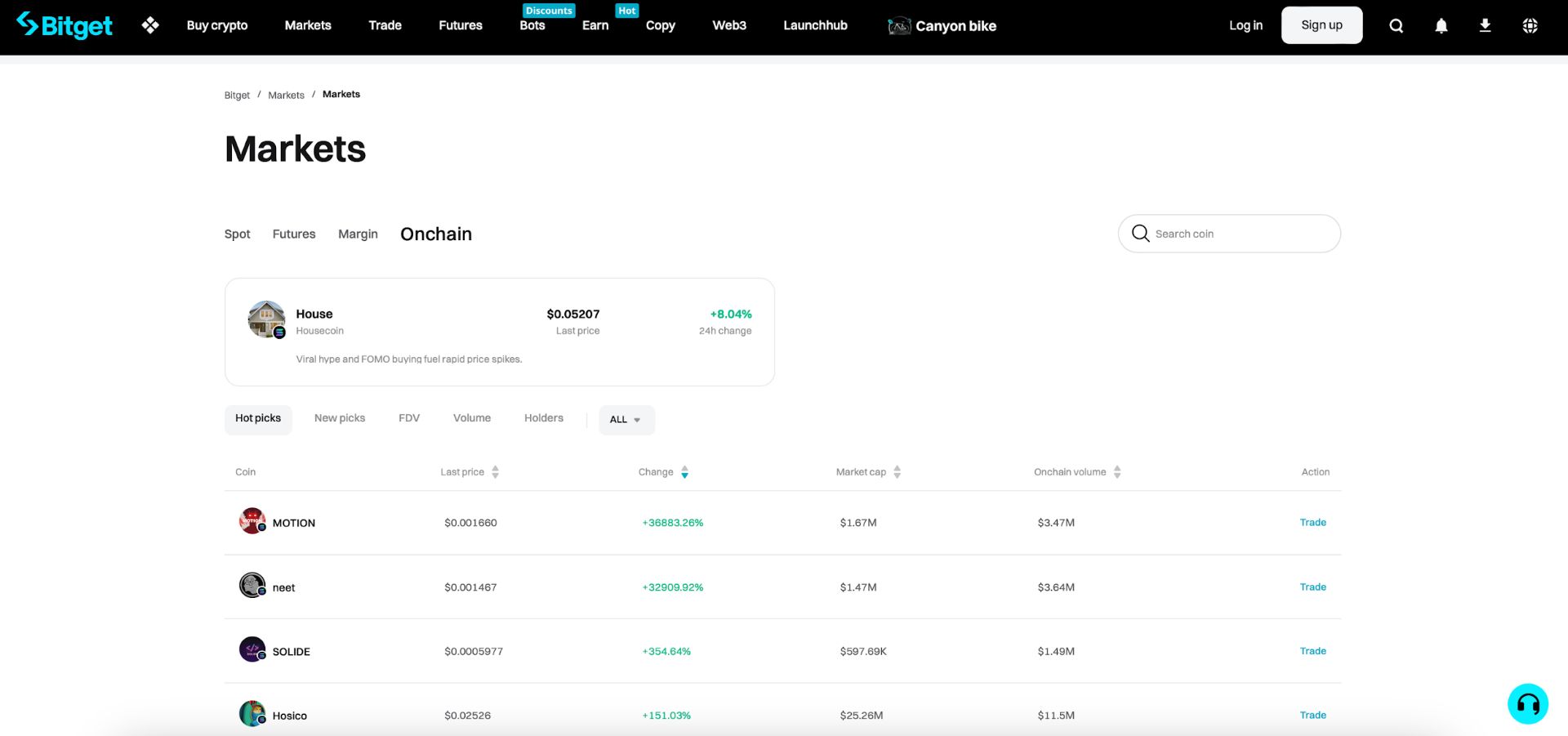Click the House last price $0.05207

[573, 314]
